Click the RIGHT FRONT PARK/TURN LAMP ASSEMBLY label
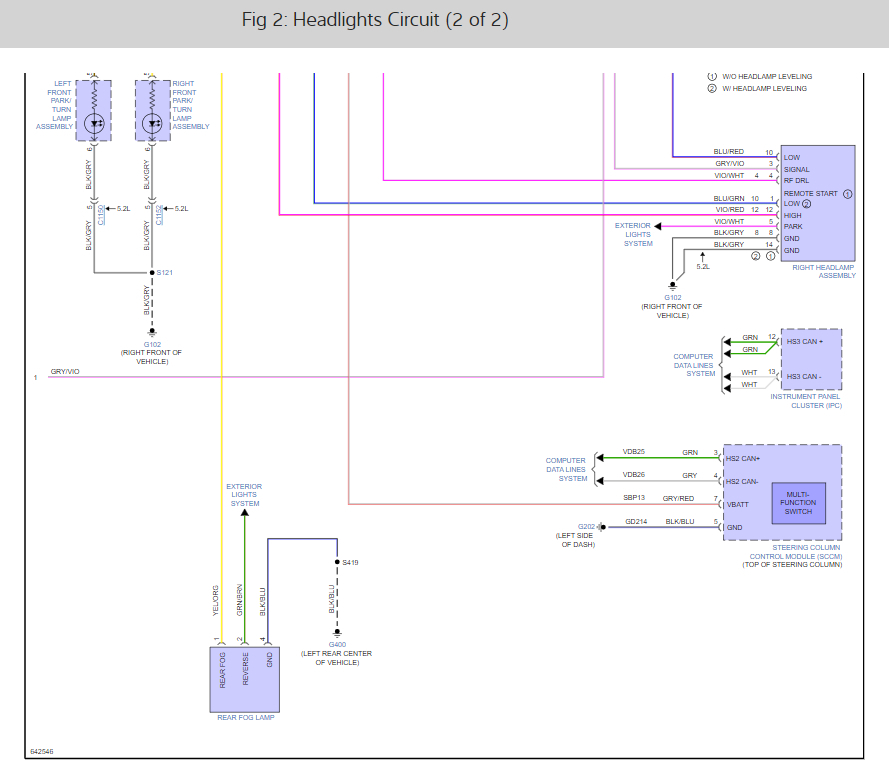Screen dimensions: 889x780 pos(190,105)
